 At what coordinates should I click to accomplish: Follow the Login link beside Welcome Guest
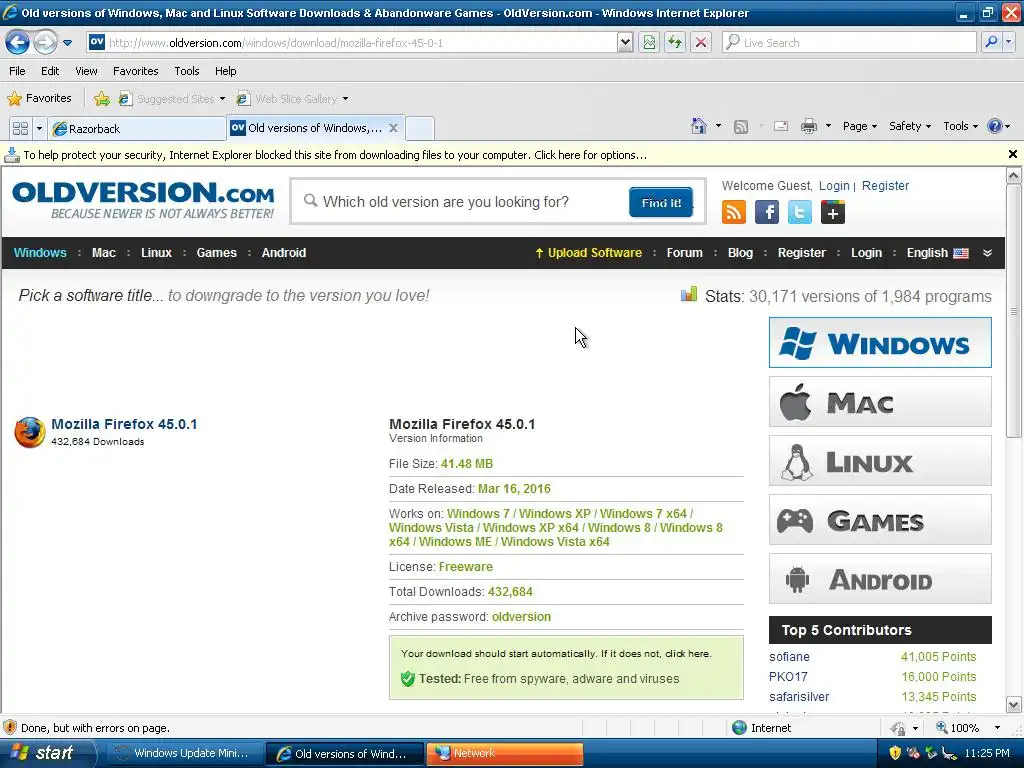(834, 186)
